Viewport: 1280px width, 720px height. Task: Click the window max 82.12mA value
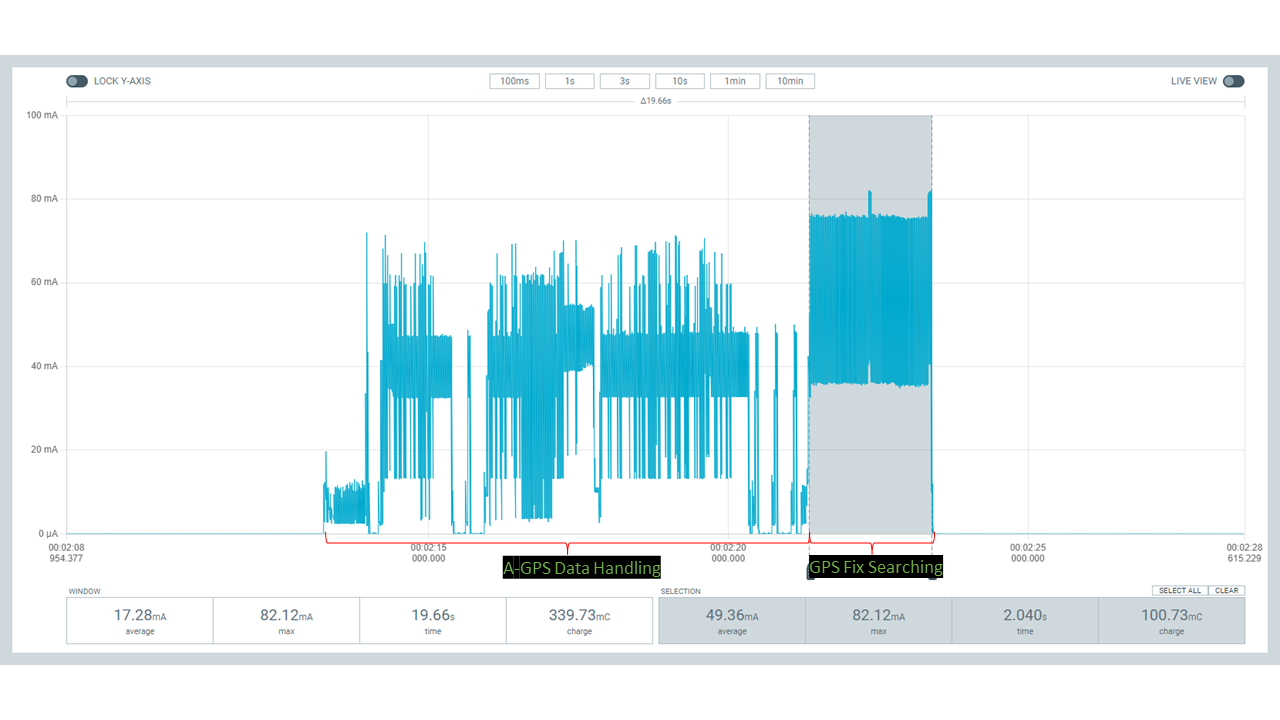(286, 616)
